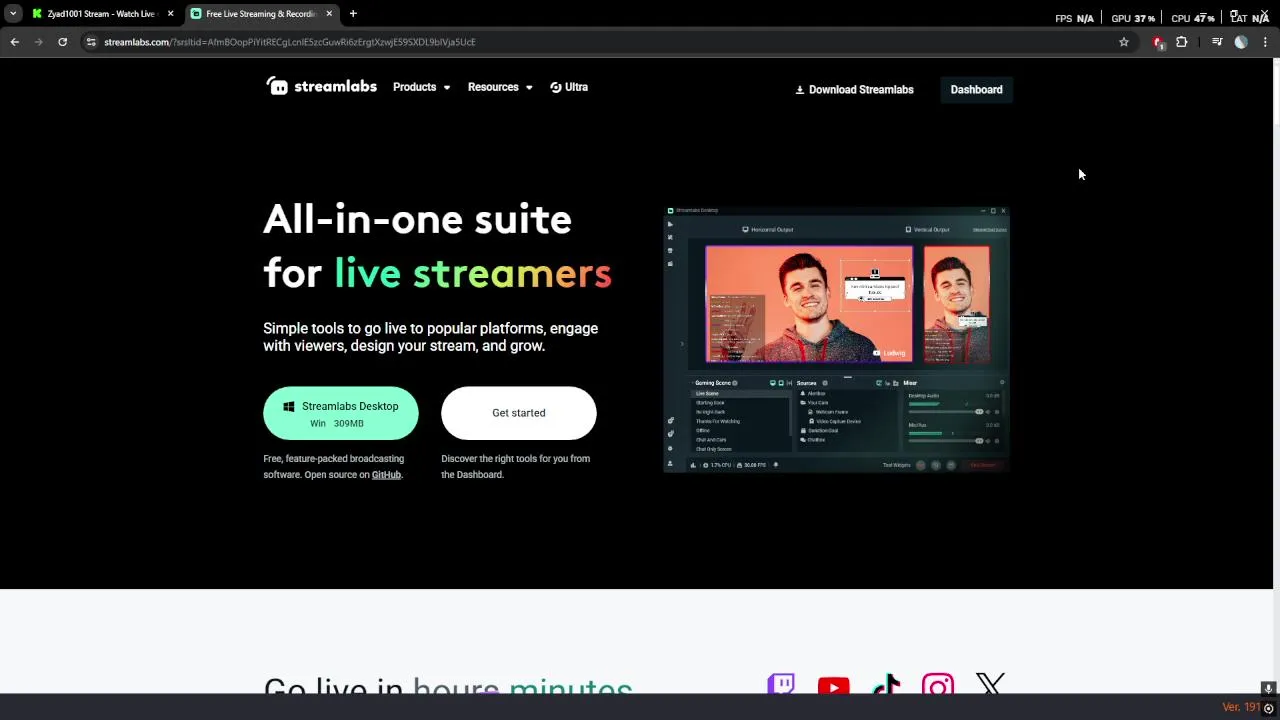The height and width of the screenshot is (720, 1280).
Task: Open a new browser tab
Action: click(353, 14)
